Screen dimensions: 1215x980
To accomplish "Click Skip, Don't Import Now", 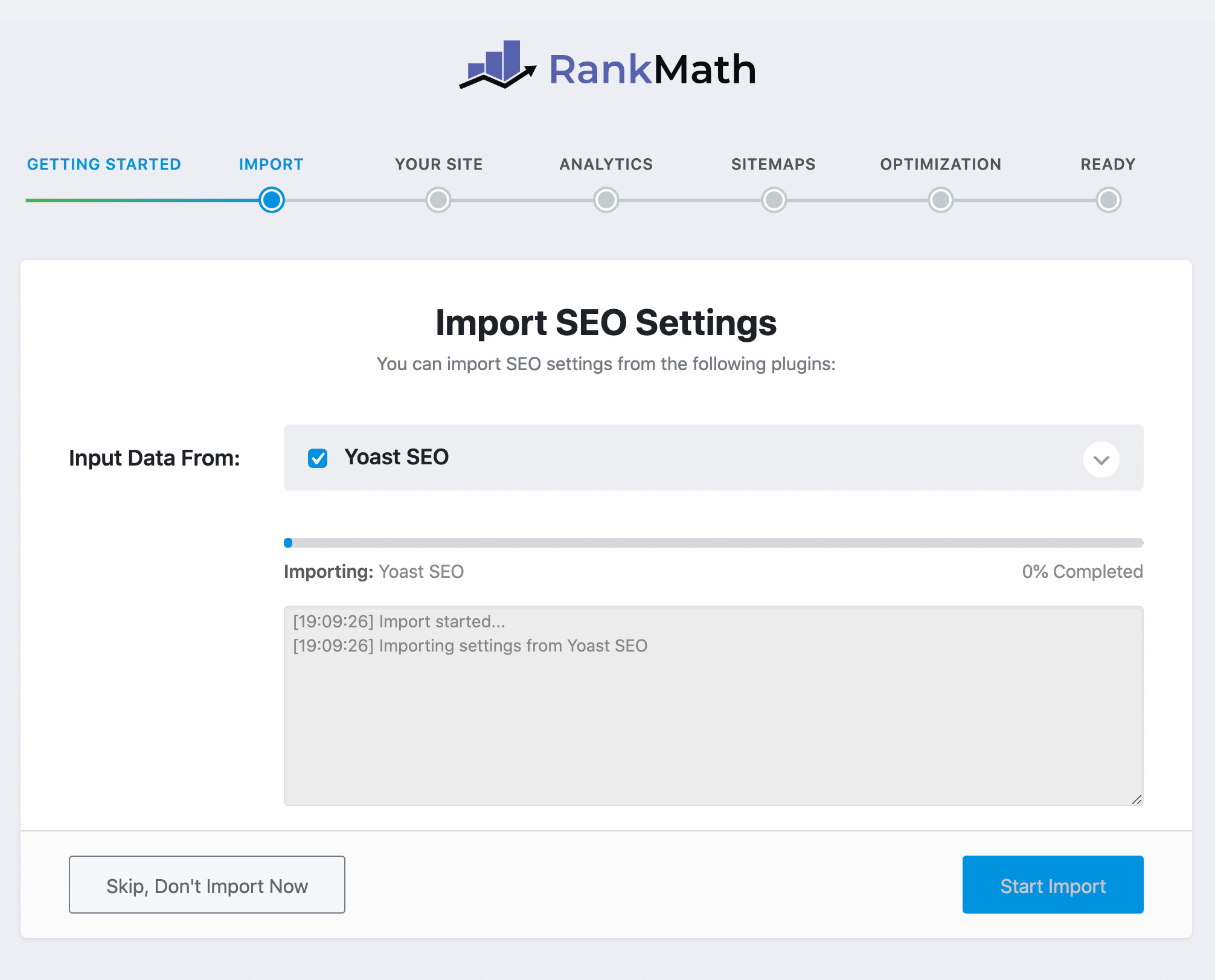I will (207, 885).
